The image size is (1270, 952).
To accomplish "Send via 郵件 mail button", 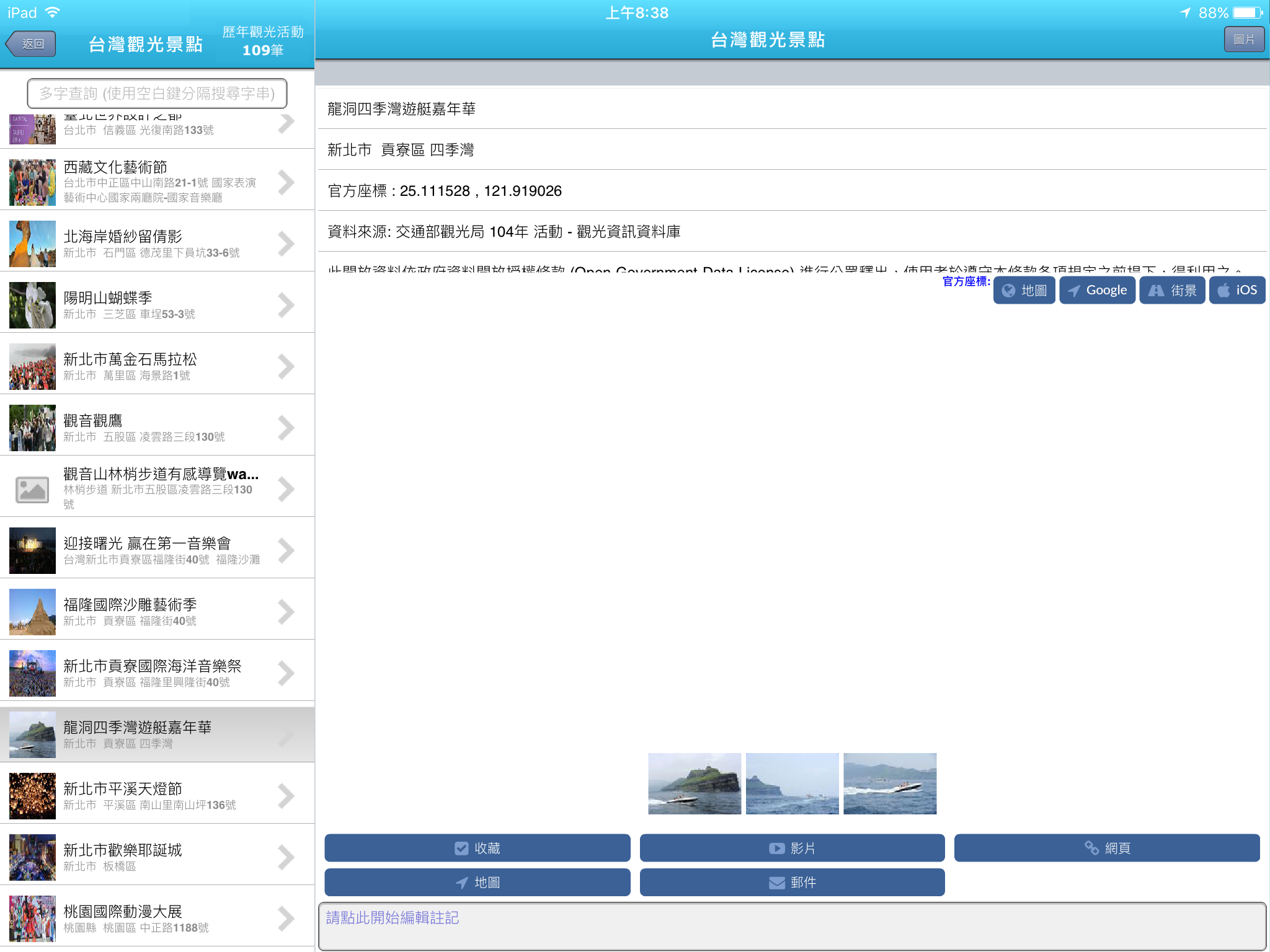I will pyautogui.click(x=793, y=882).
